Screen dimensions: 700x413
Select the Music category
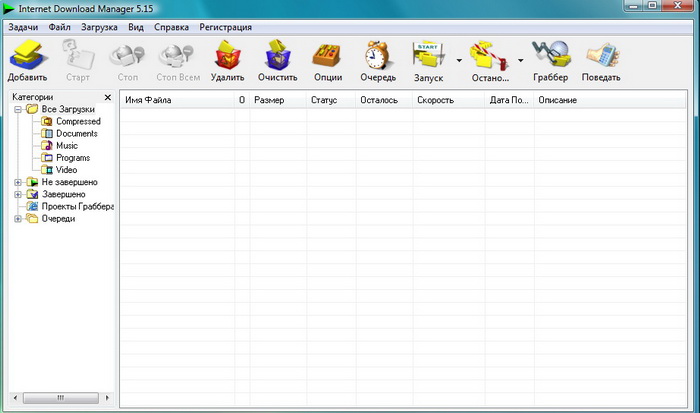pyautogui.click(x=67, y=146)
